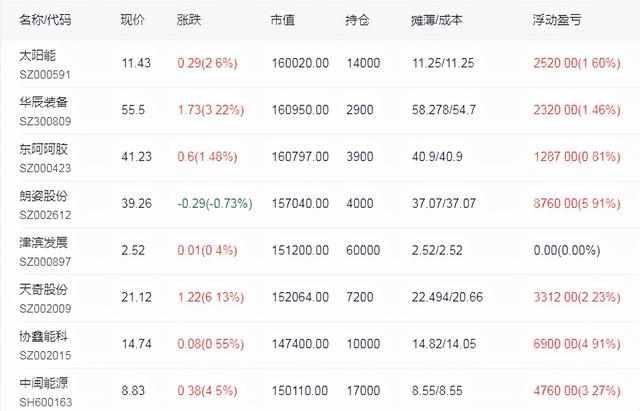640x411 pixels.
Task: Click cost value 40.9/40.9
Action: pyautogui.click(x=437, y=157)
